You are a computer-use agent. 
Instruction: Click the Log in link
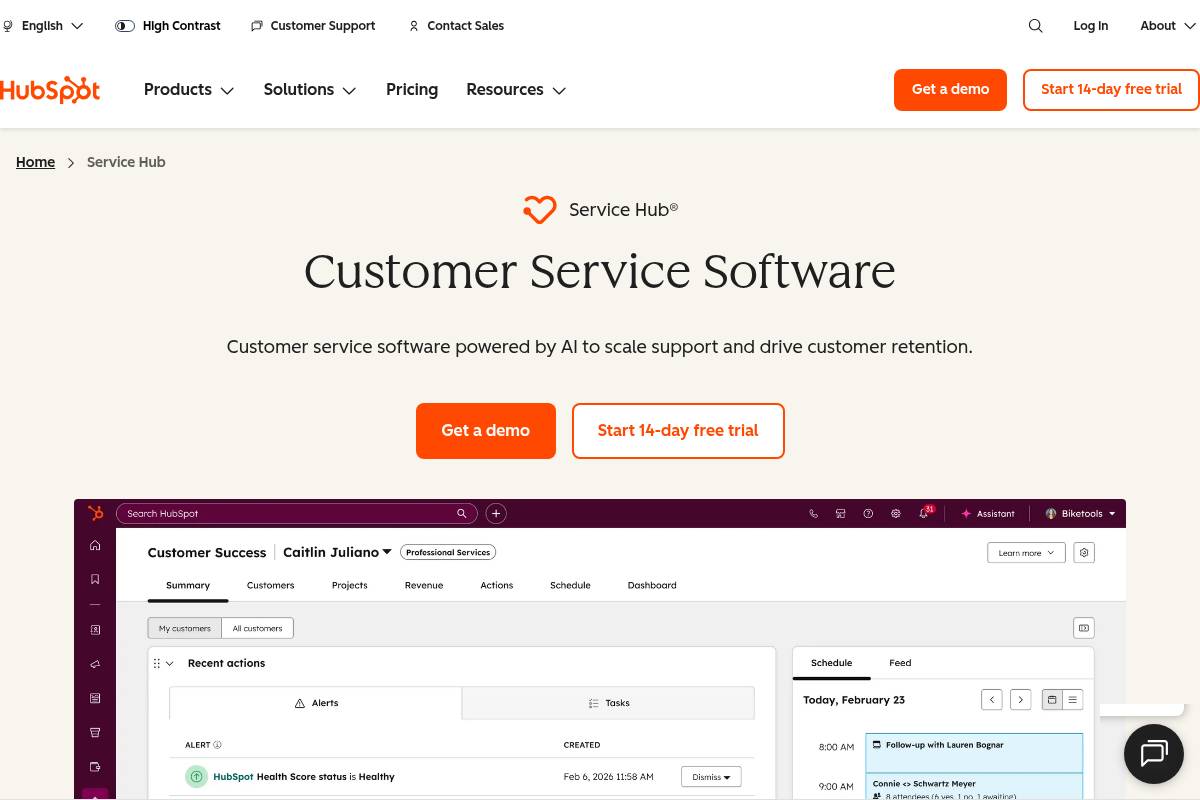coord(1091,26)
